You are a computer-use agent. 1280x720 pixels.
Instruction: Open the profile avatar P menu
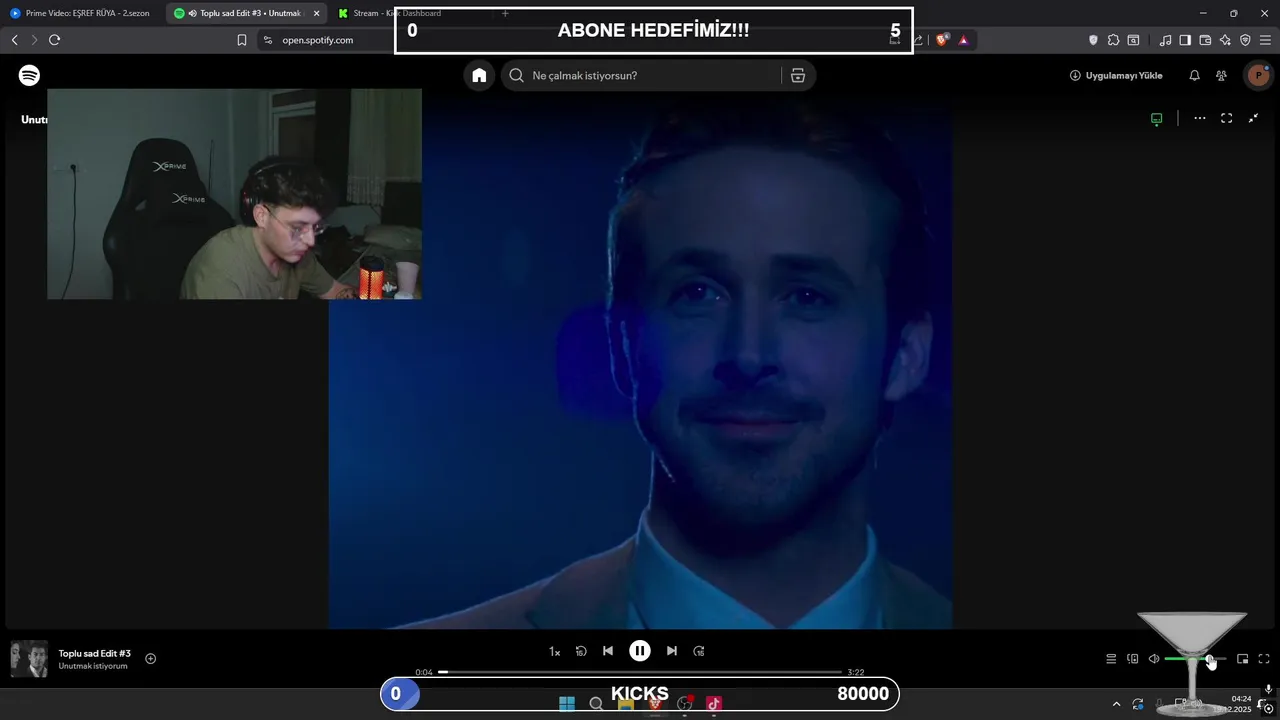1258,75
